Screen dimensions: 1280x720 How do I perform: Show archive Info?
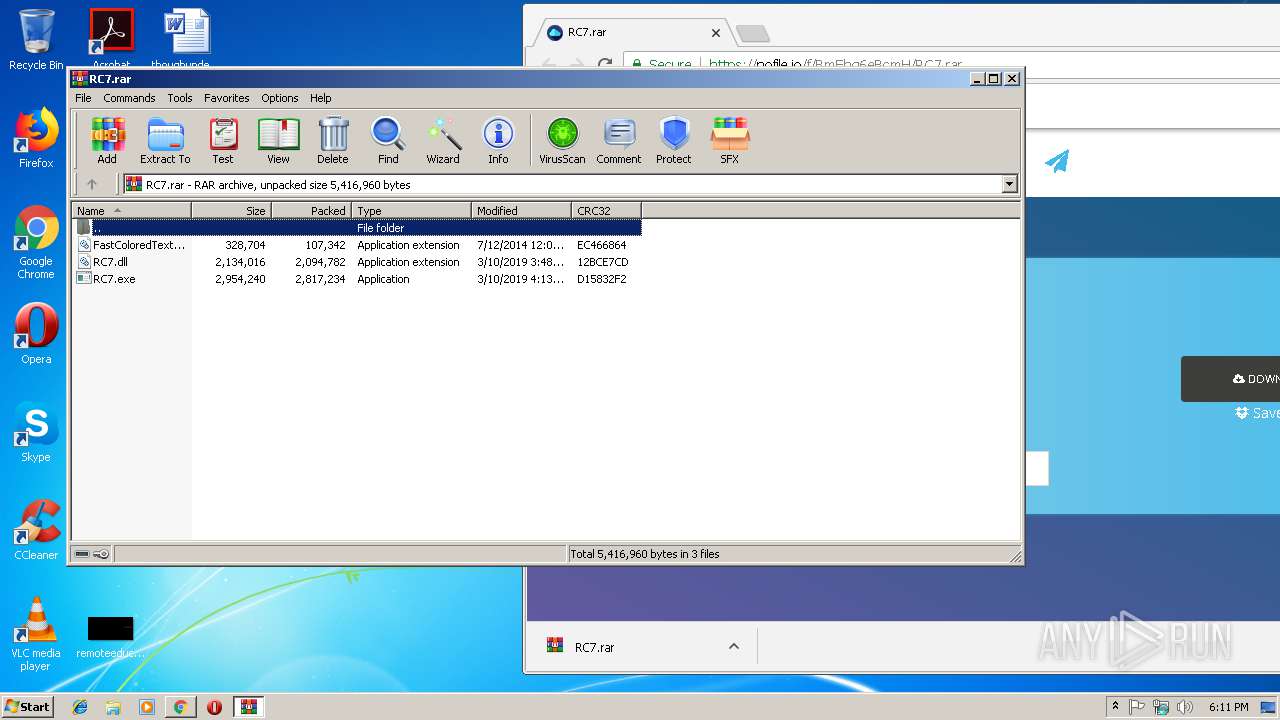coord(498,140)
